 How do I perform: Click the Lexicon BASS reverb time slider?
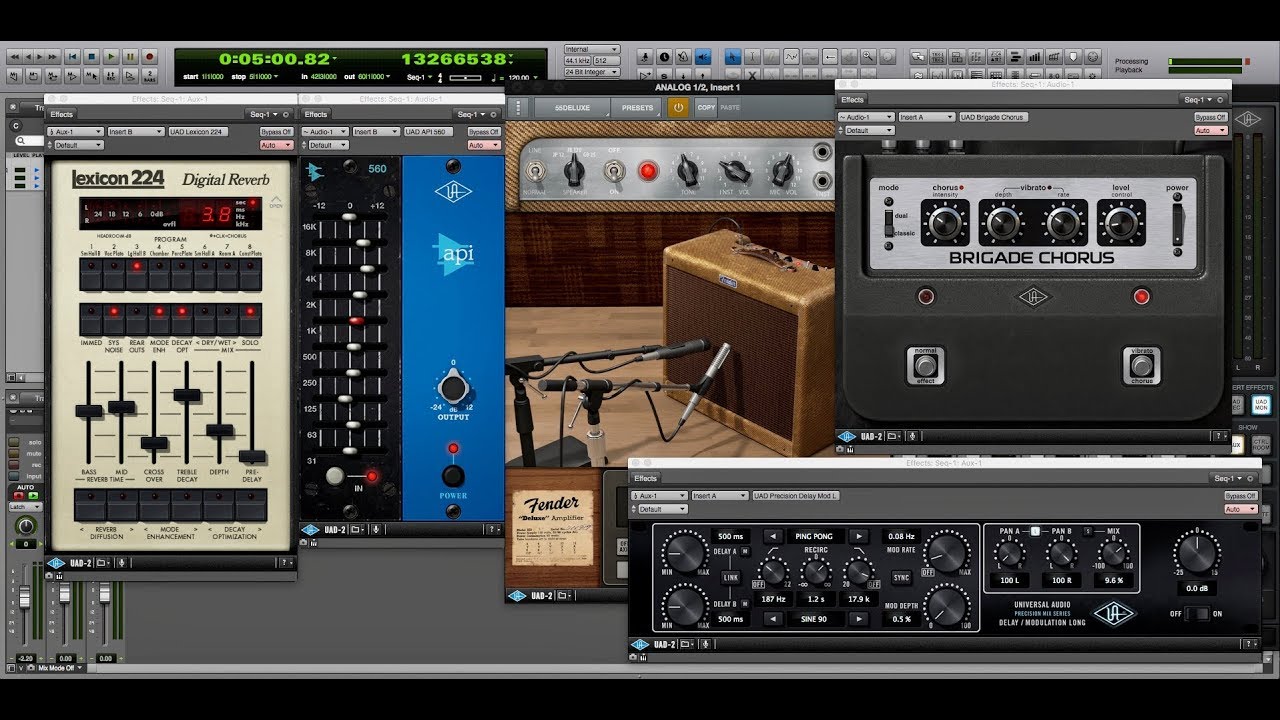pos(89,411)
